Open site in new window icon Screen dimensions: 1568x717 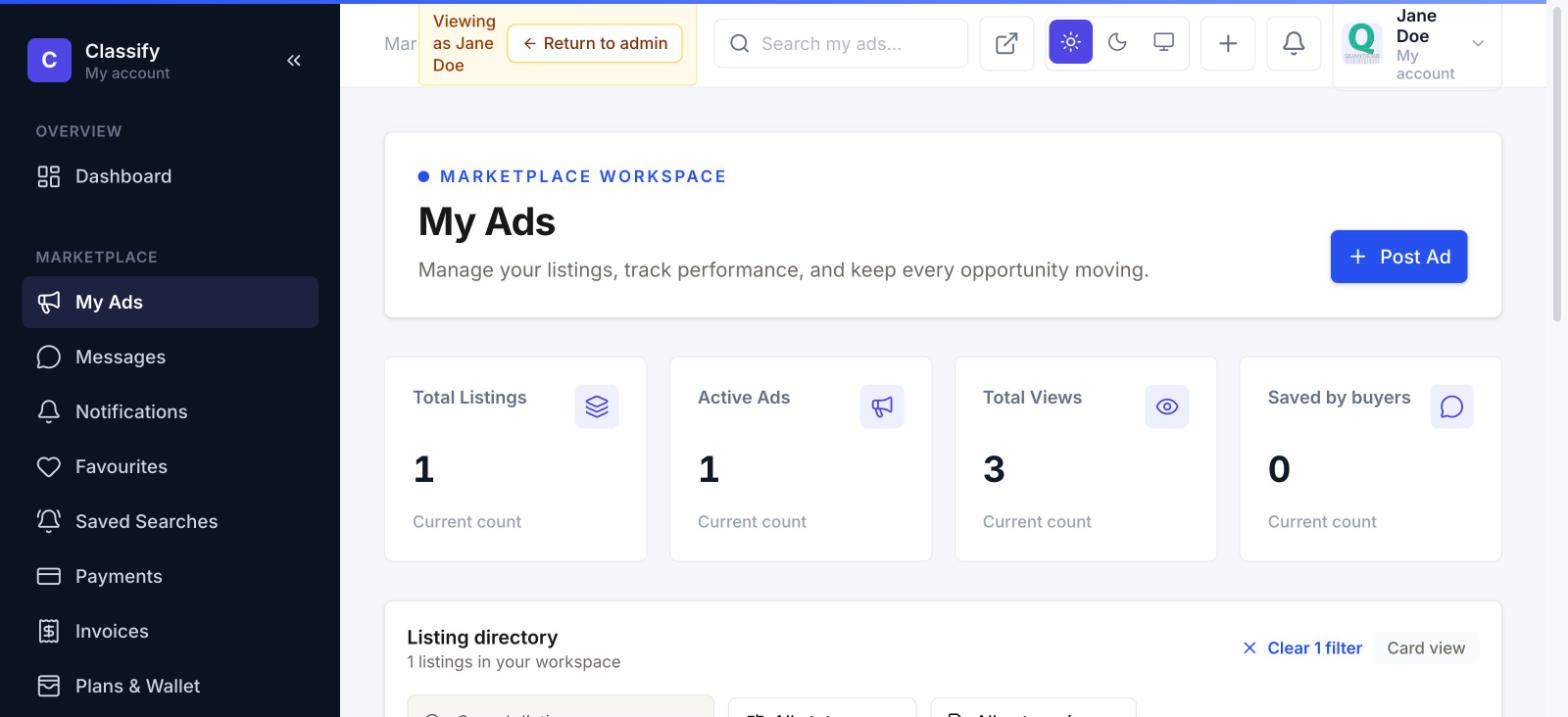(1007, 44)
